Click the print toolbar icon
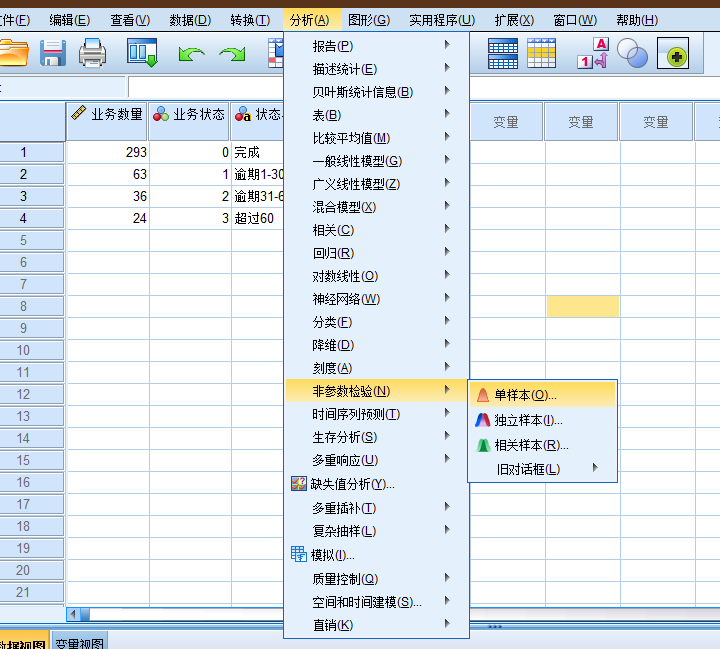720x649 pixels. coord(92,53)
